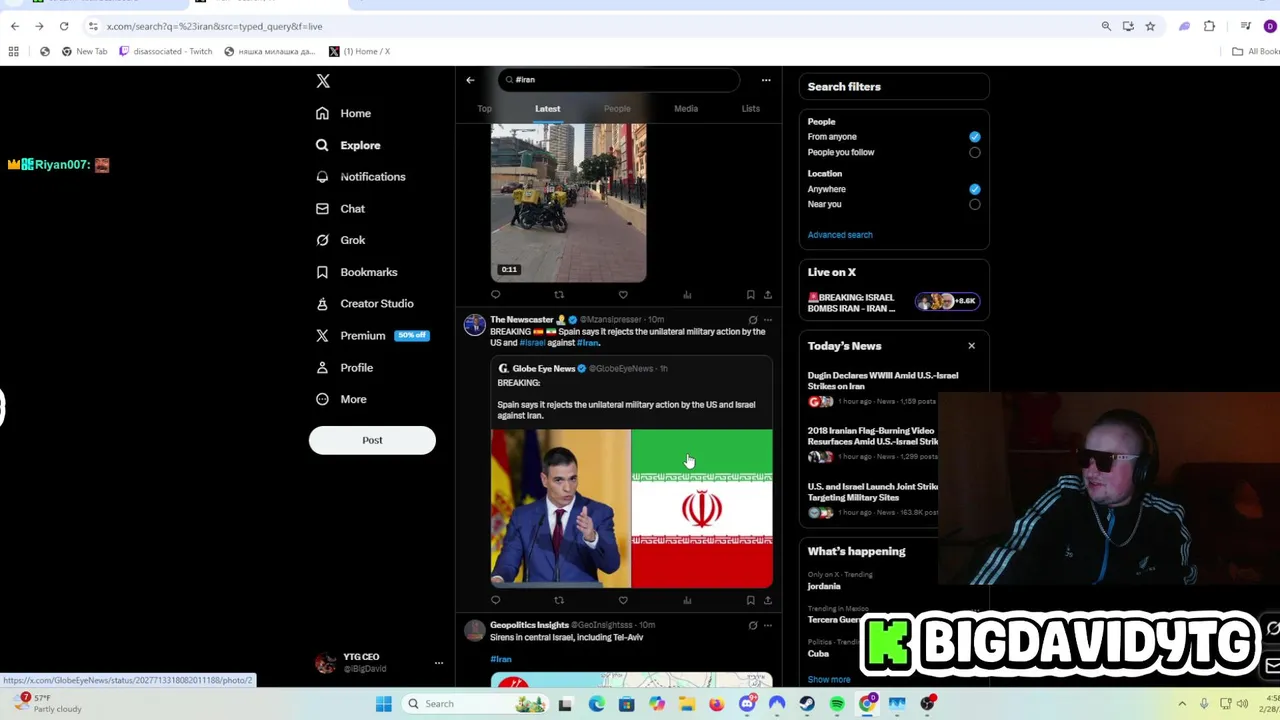Open the Spanish prime minister photo
The height and width of the screenshot is (720, 1280).
tap(560, 509)
